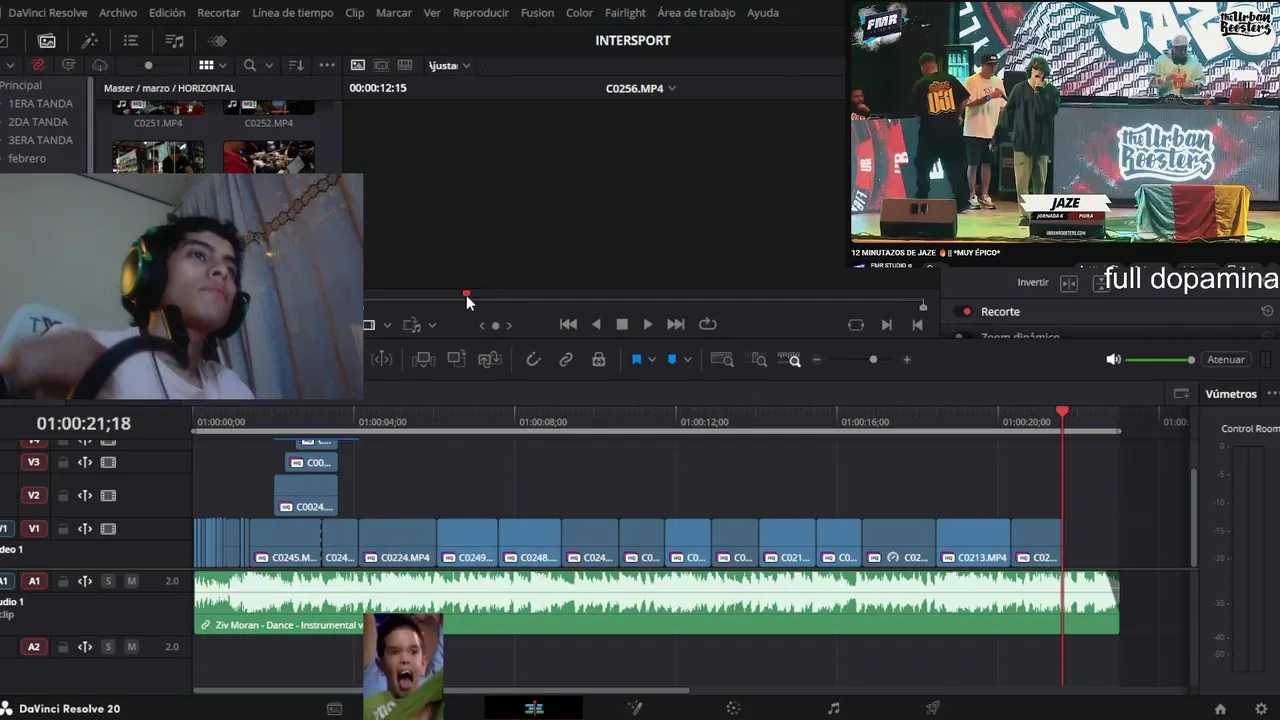Disable video track V2 filmstrip toggle
Image resolution: width=1280 pixels, height=720 pixels.
pyautogui.click(x=108, y=496)
